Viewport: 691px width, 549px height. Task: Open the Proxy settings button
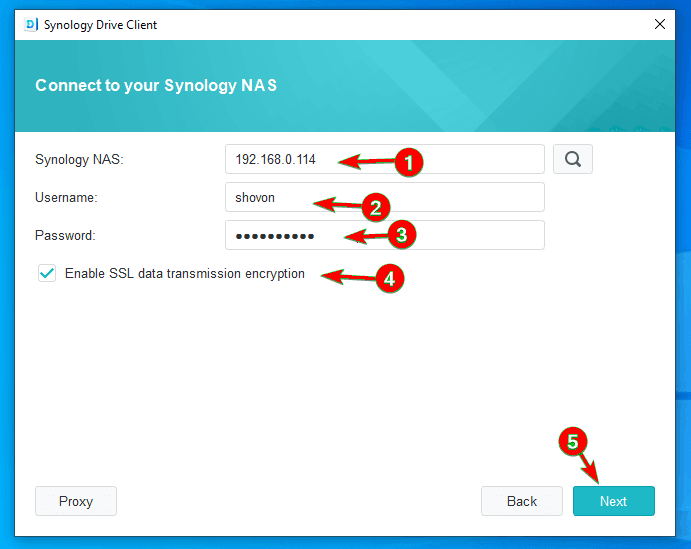[x=76, y=501]
